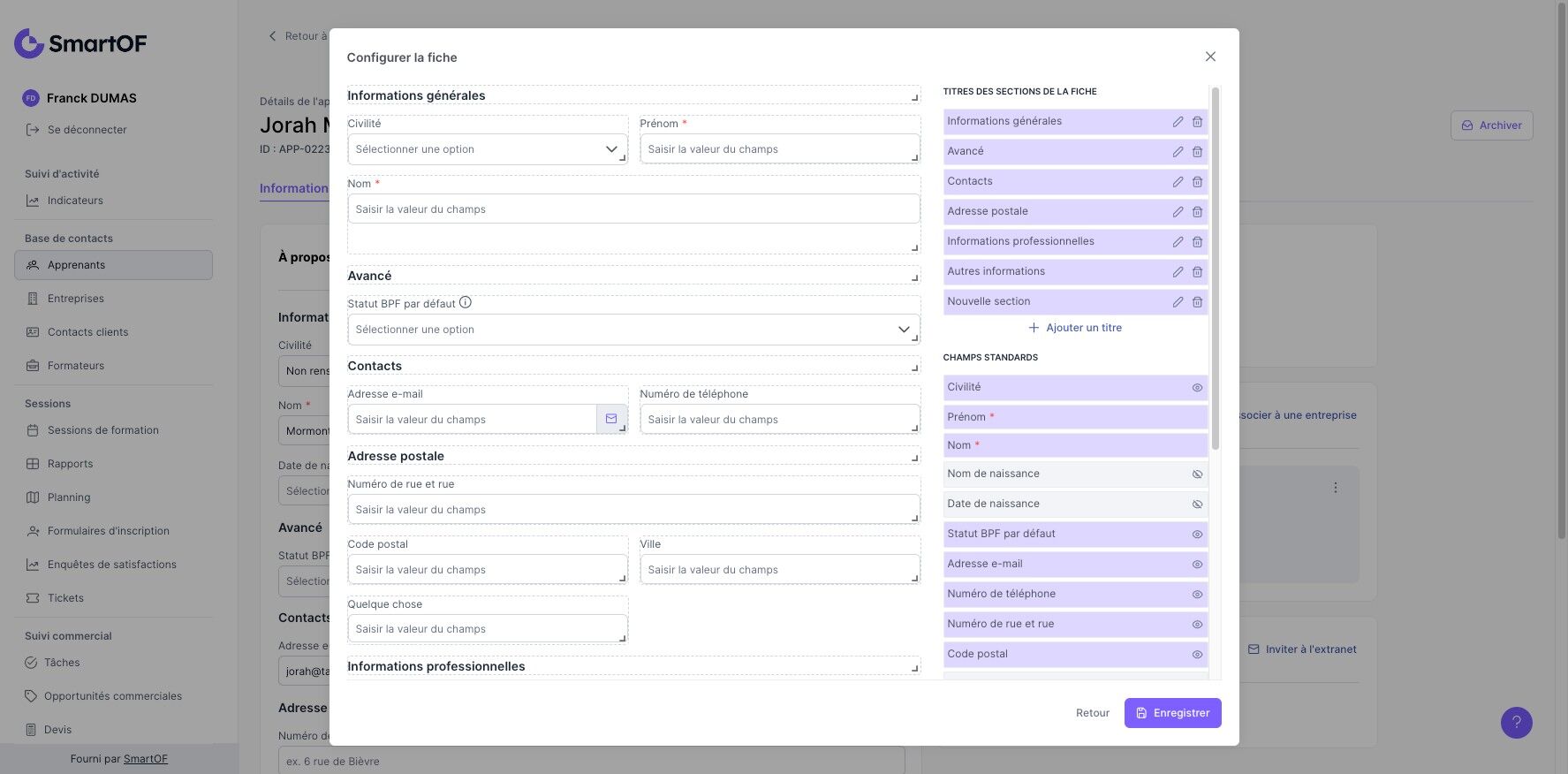Delete the Avancé section title
This screenshot has height=774, width=1568.
[1197, 152]
